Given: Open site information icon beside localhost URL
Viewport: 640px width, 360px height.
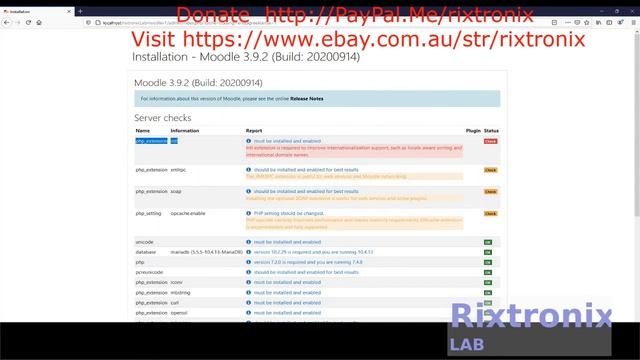Looking at the screenshot, I should pyautogui.click(x=98, y=22).
